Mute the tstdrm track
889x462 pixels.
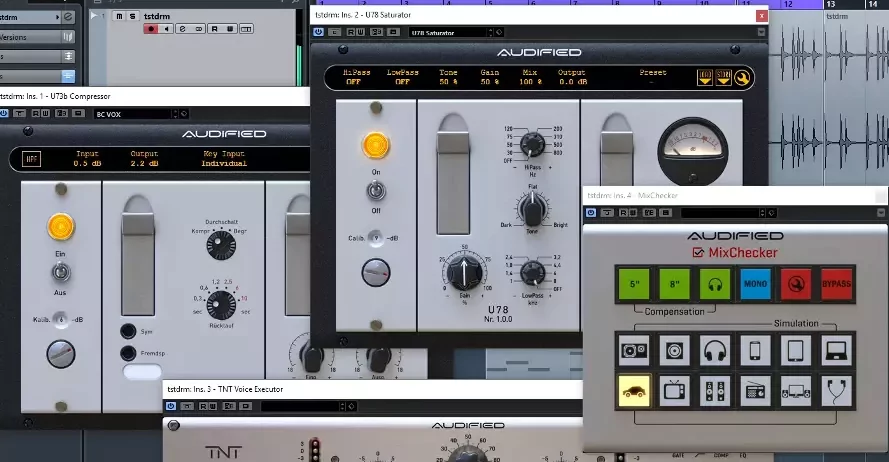(119, 16)
